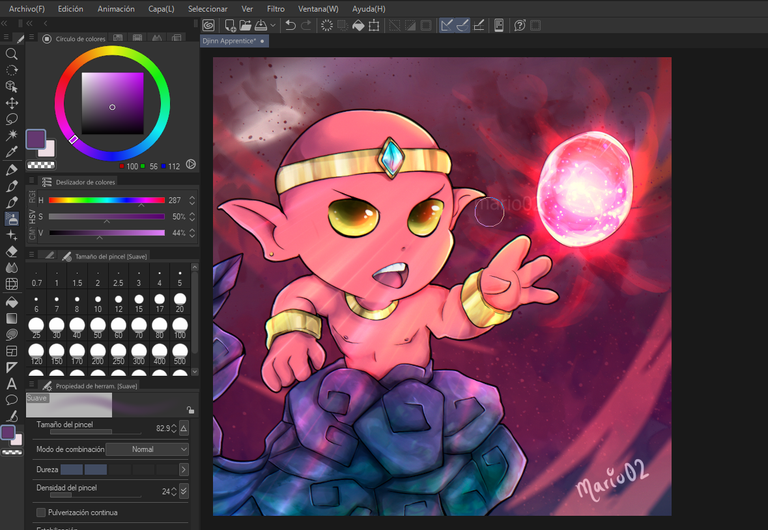Select the Move layer tool
Image resolution: width=768 pixels, height=530 pixels.
coord(12,103)
